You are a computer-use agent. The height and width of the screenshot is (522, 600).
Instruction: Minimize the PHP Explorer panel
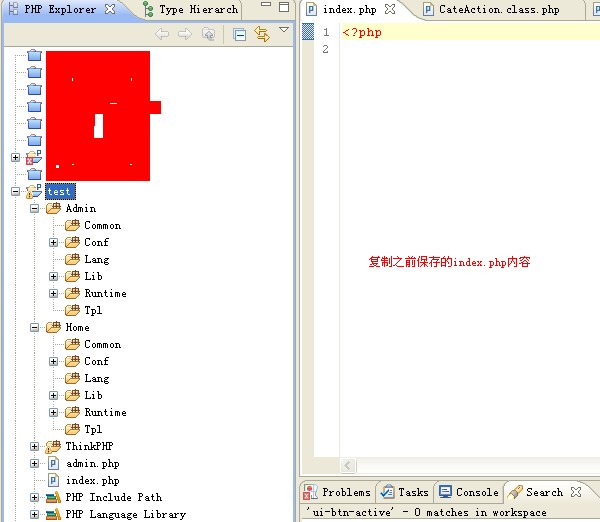tap(266, 5)
